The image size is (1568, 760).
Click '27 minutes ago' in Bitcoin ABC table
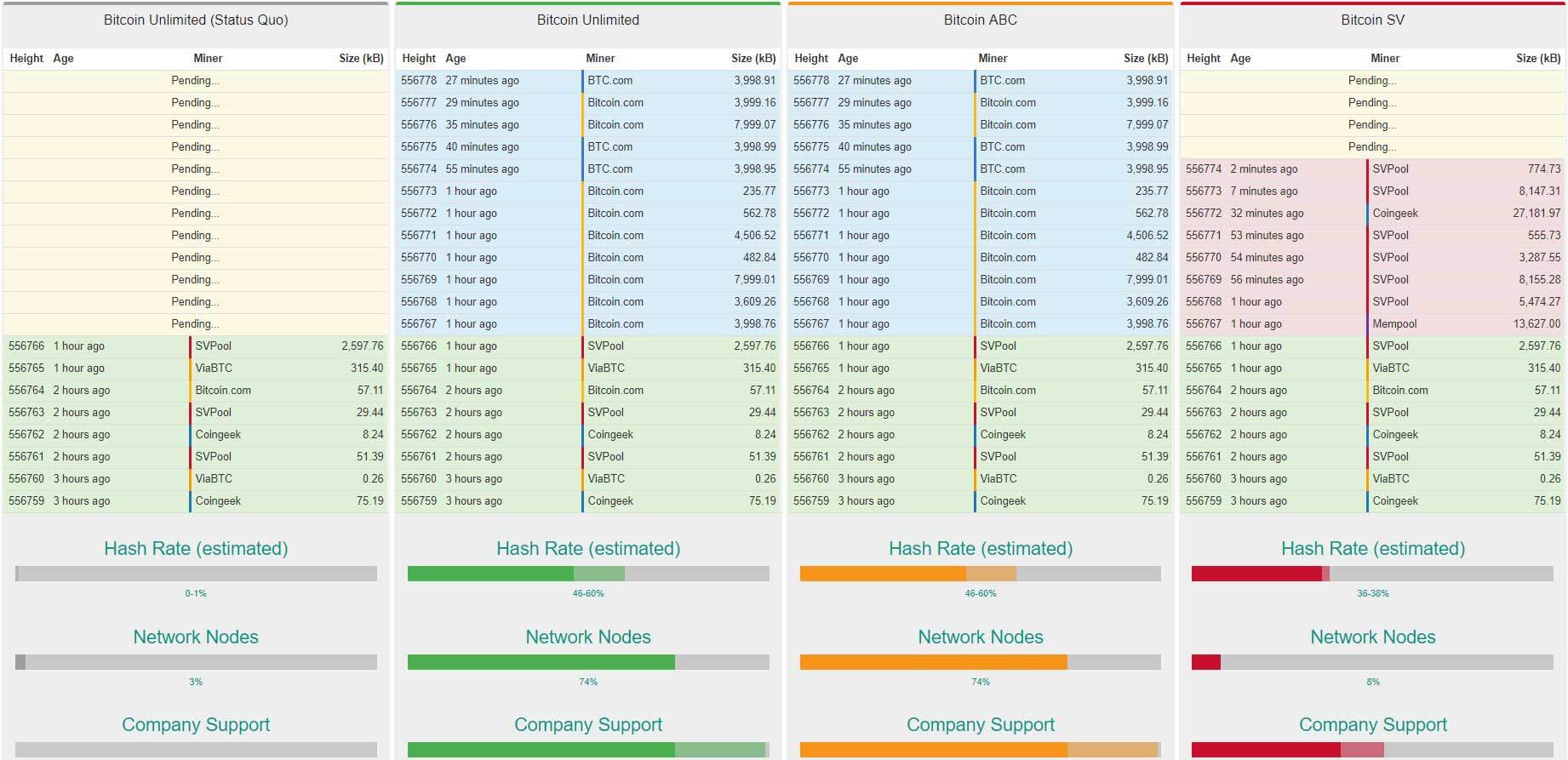874,80
